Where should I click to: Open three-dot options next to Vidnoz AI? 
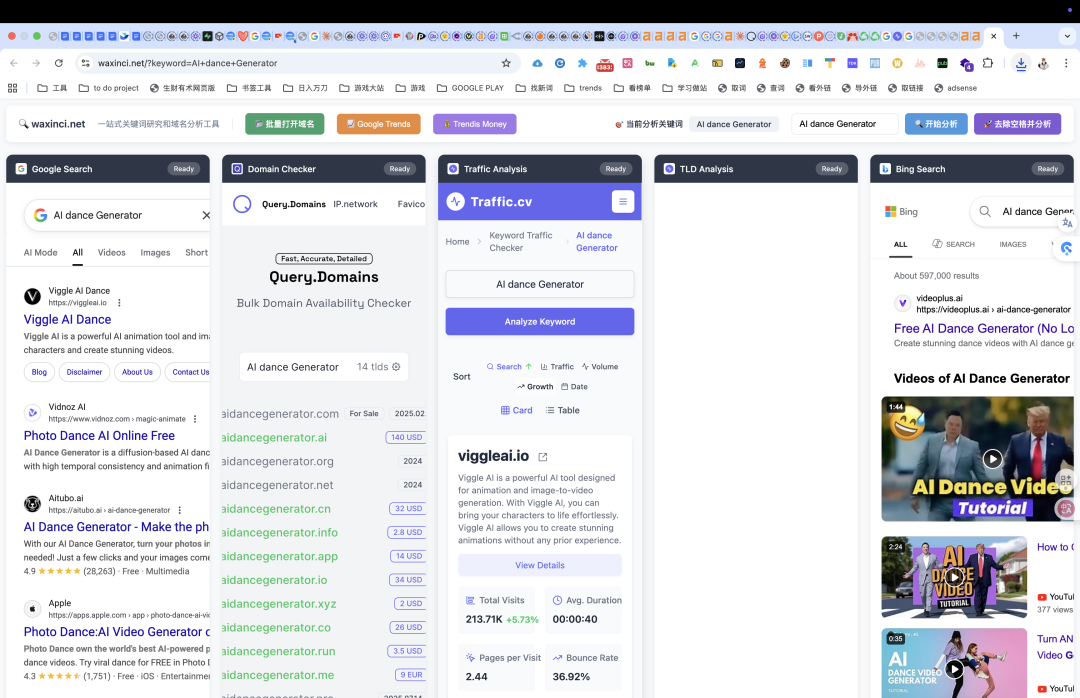195,419
